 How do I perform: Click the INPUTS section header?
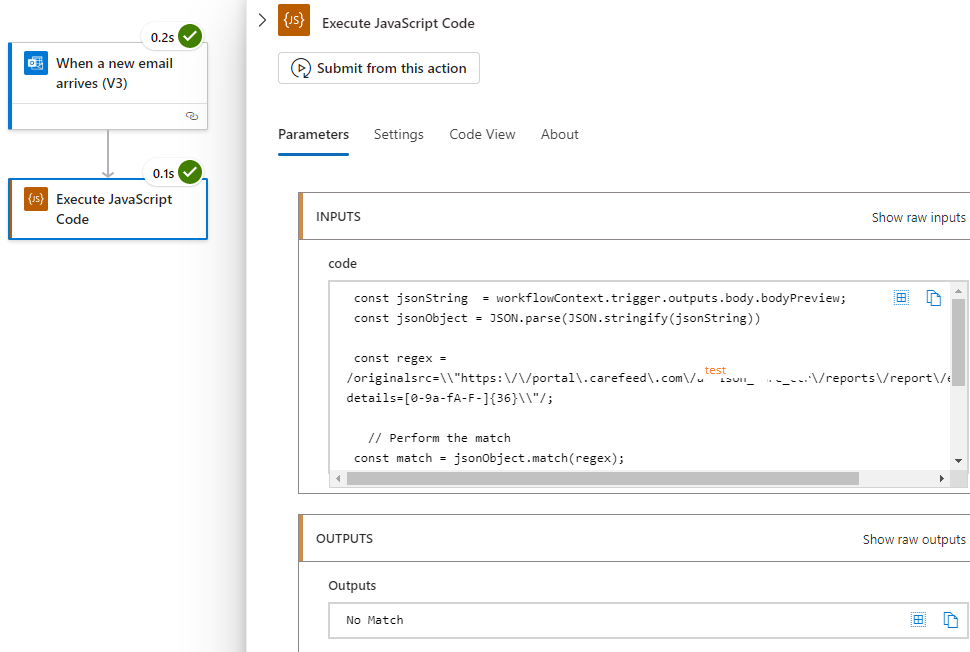(634, 217)
